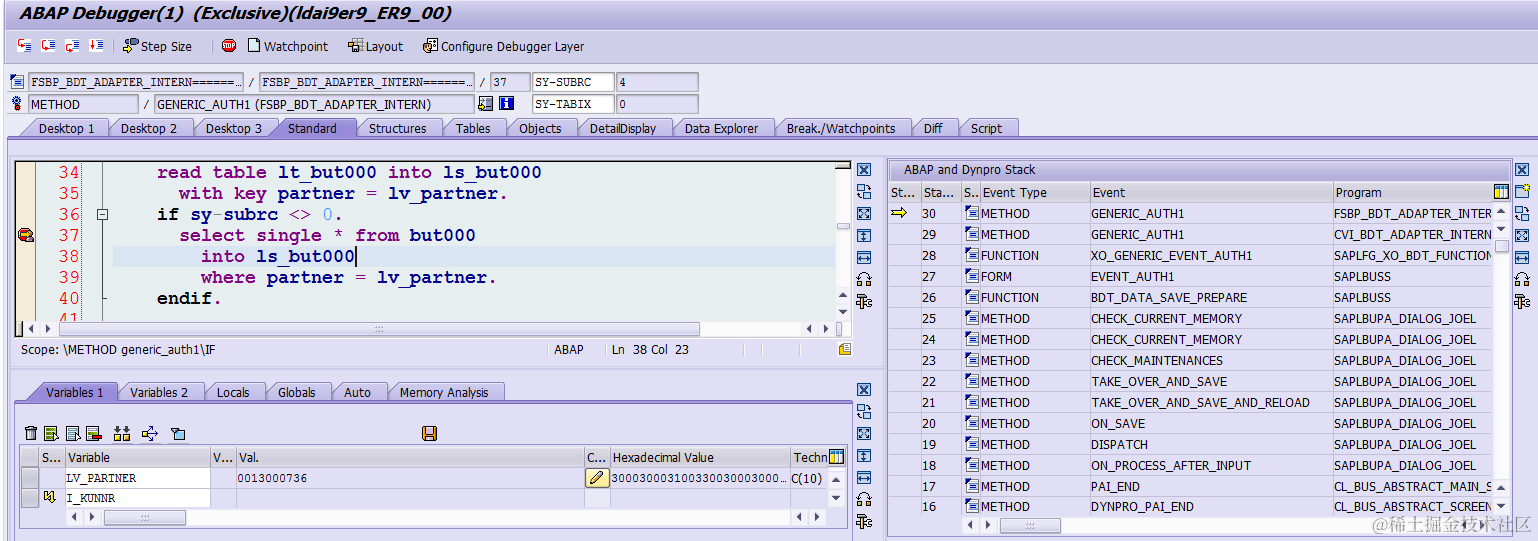Open Configure Debugger Layer
Screen dimensions: 1538x541
pos(504,46)
